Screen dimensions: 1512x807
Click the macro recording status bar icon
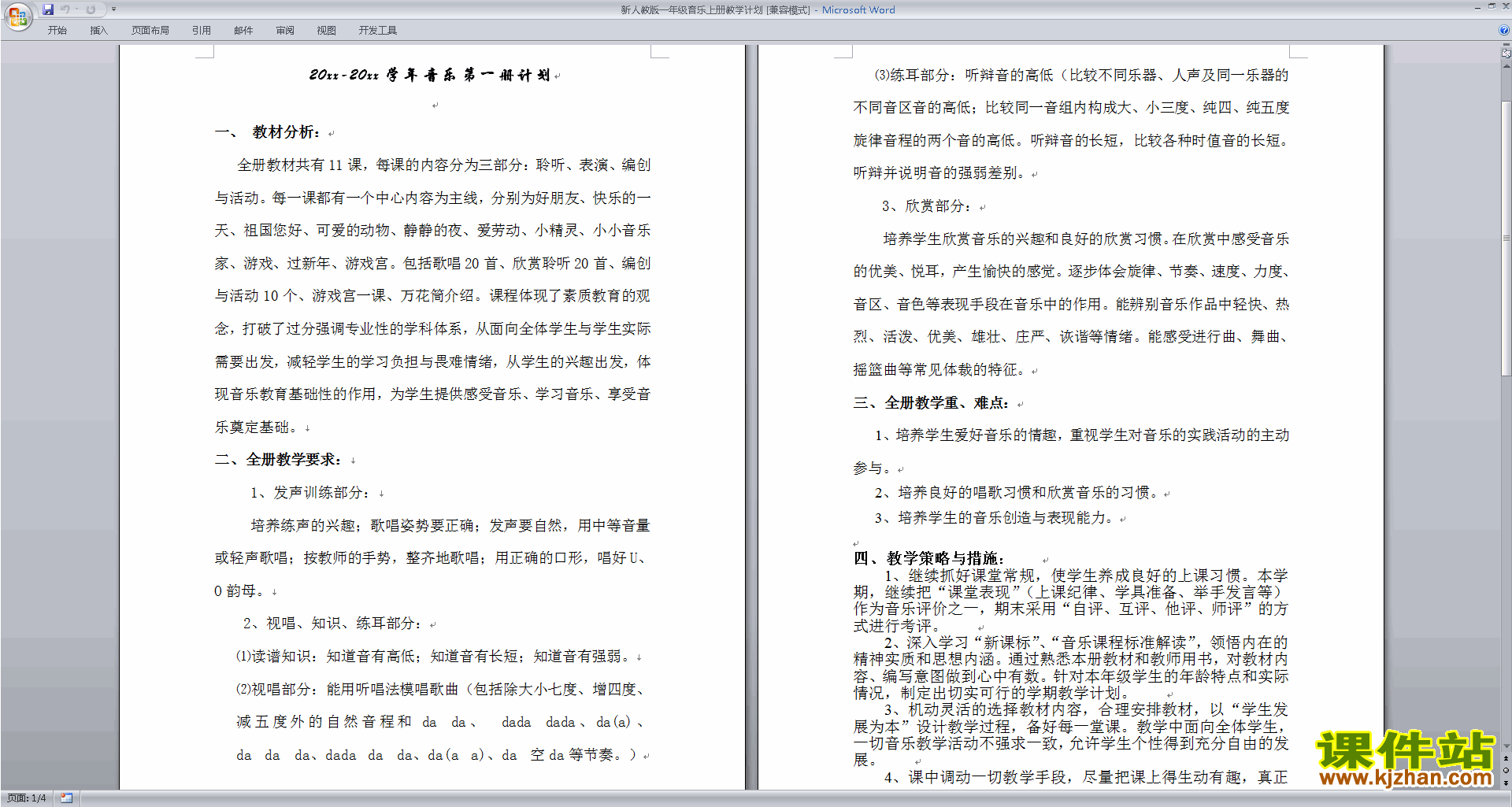66,798
